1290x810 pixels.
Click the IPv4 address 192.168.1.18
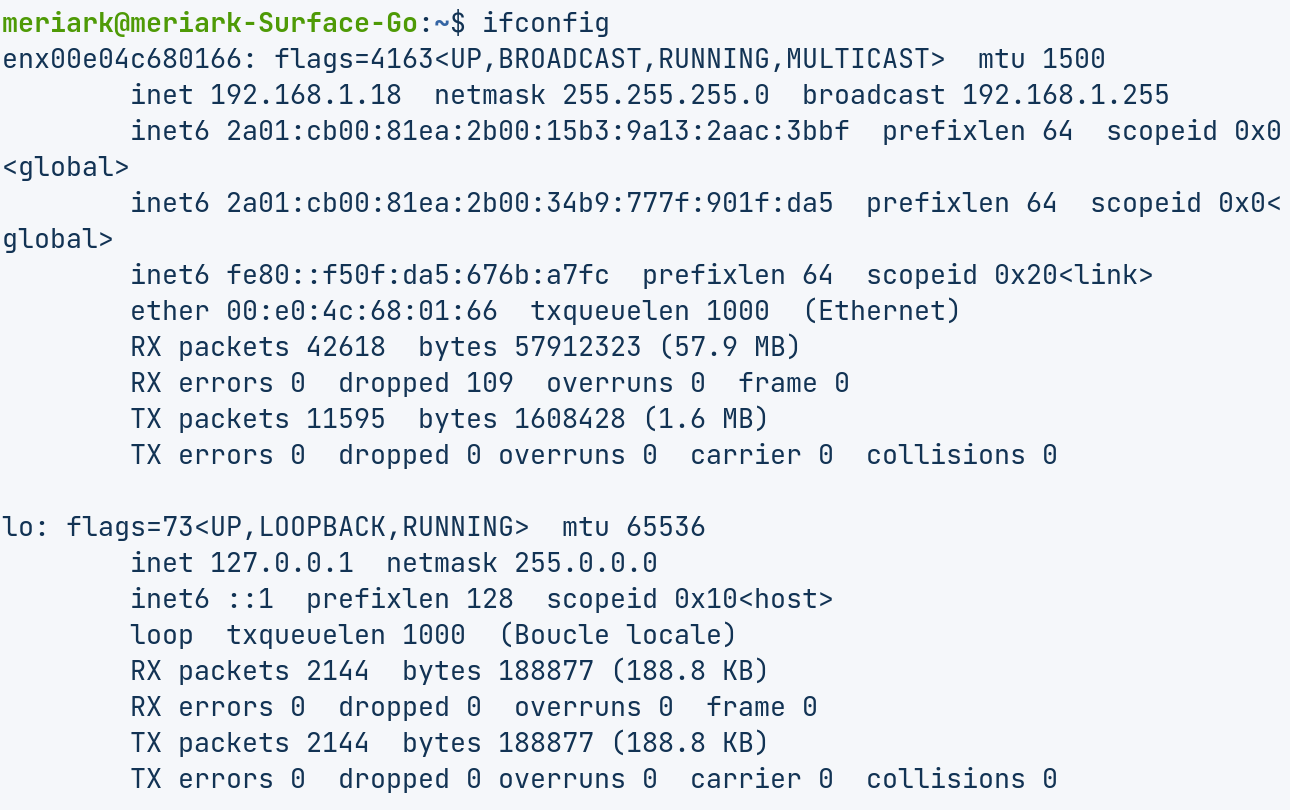coord(305,95)
